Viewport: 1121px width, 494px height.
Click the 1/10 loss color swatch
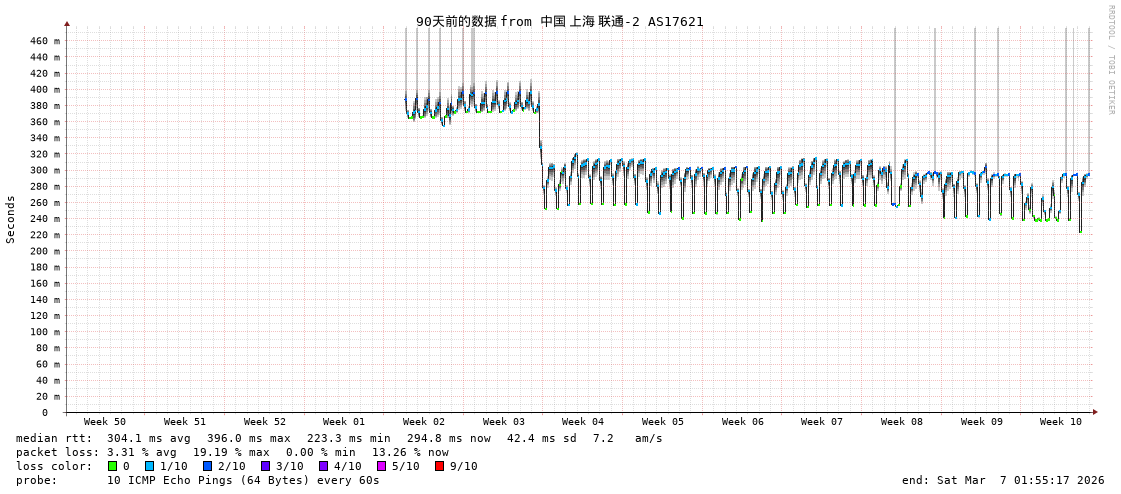(x=150, y=466)
